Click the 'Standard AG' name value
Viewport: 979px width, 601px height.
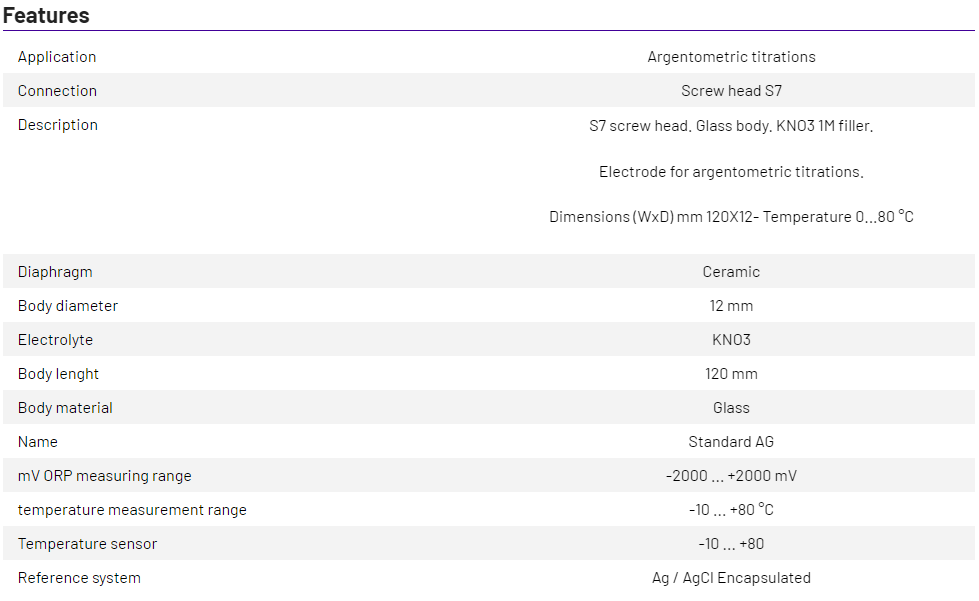click(x=731, y=442)
